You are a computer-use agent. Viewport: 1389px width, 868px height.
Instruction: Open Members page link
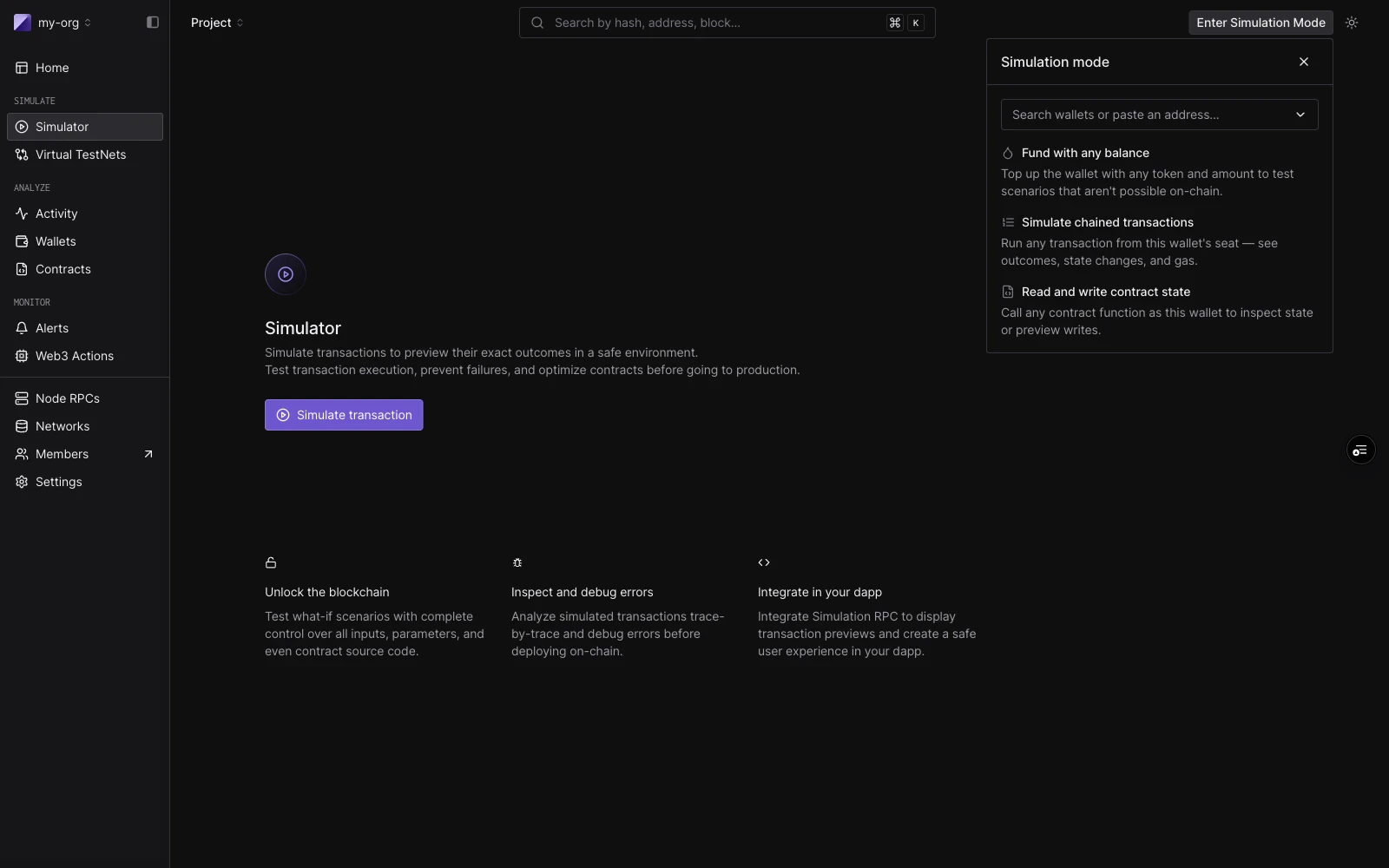click(85, 454)
